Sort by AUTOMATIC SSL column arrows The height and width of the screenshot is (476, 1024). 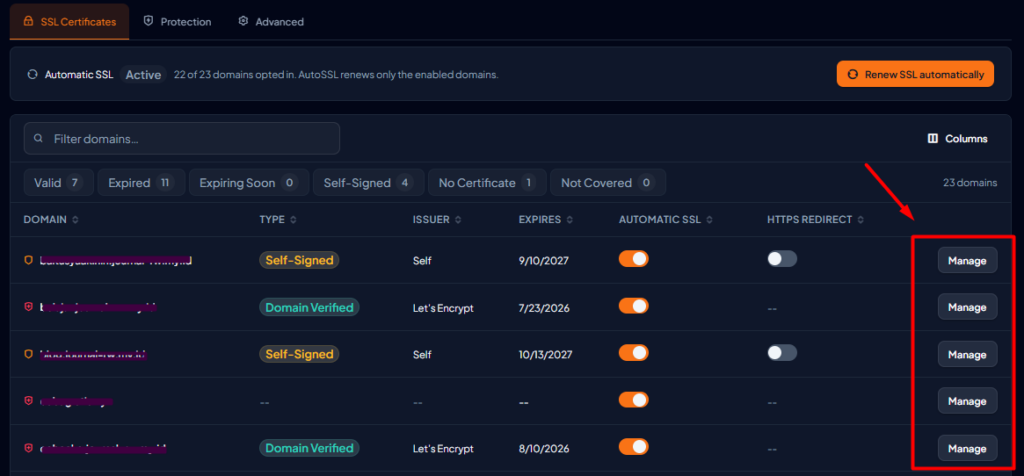pyautogui.click(x=710, y=220)
